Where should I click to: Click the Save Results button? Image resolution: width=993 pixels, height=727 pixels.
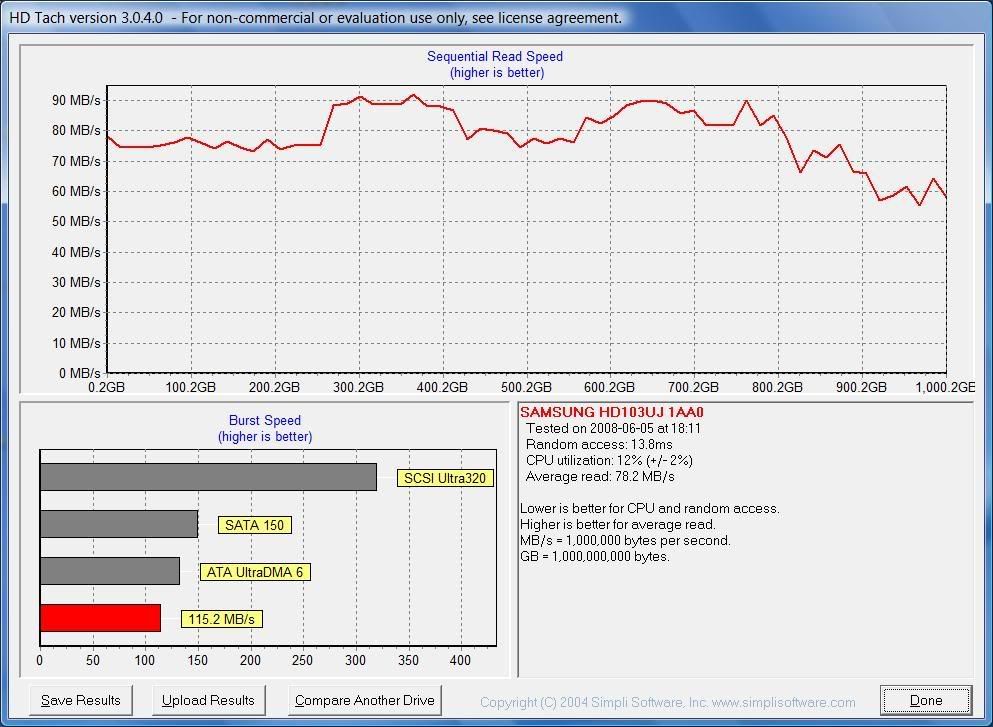tap(81, 700)
